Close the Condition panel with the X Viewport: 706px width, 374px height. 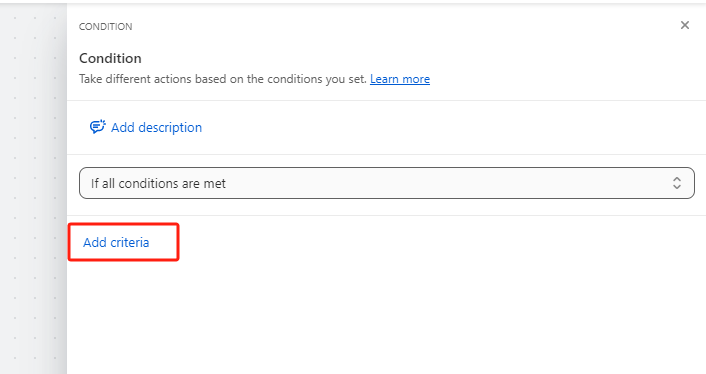684,25
